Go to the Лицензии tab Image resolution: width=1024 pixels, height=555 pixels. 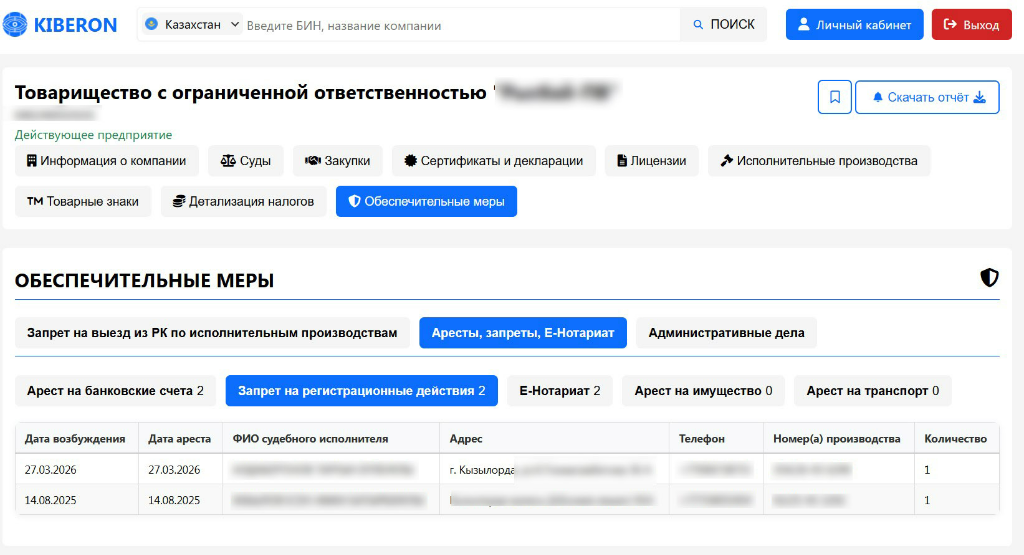652,161
